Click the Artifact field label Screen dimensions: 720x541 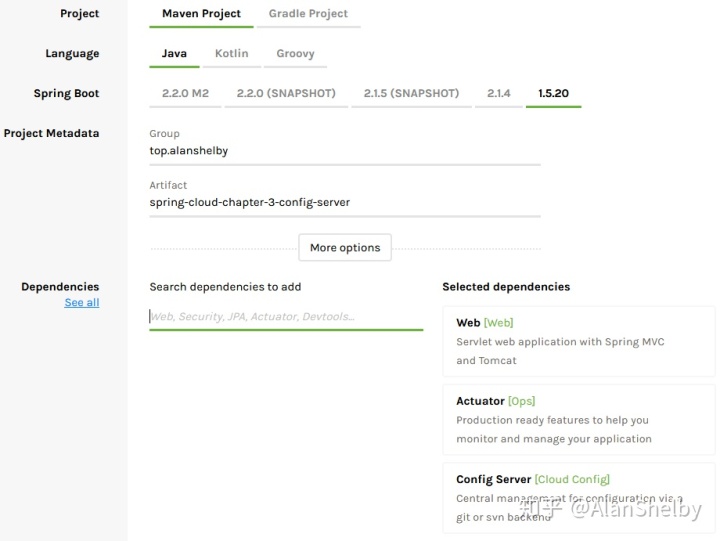click(168, 185)
